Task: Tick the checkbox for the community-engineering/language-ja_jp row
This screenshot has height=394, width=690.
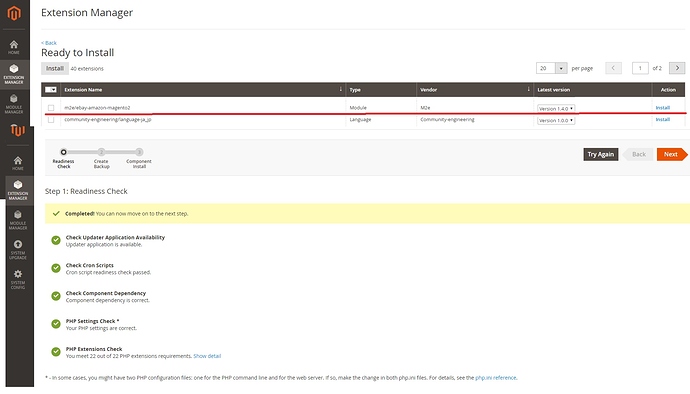Action: [x=51, y=120]
